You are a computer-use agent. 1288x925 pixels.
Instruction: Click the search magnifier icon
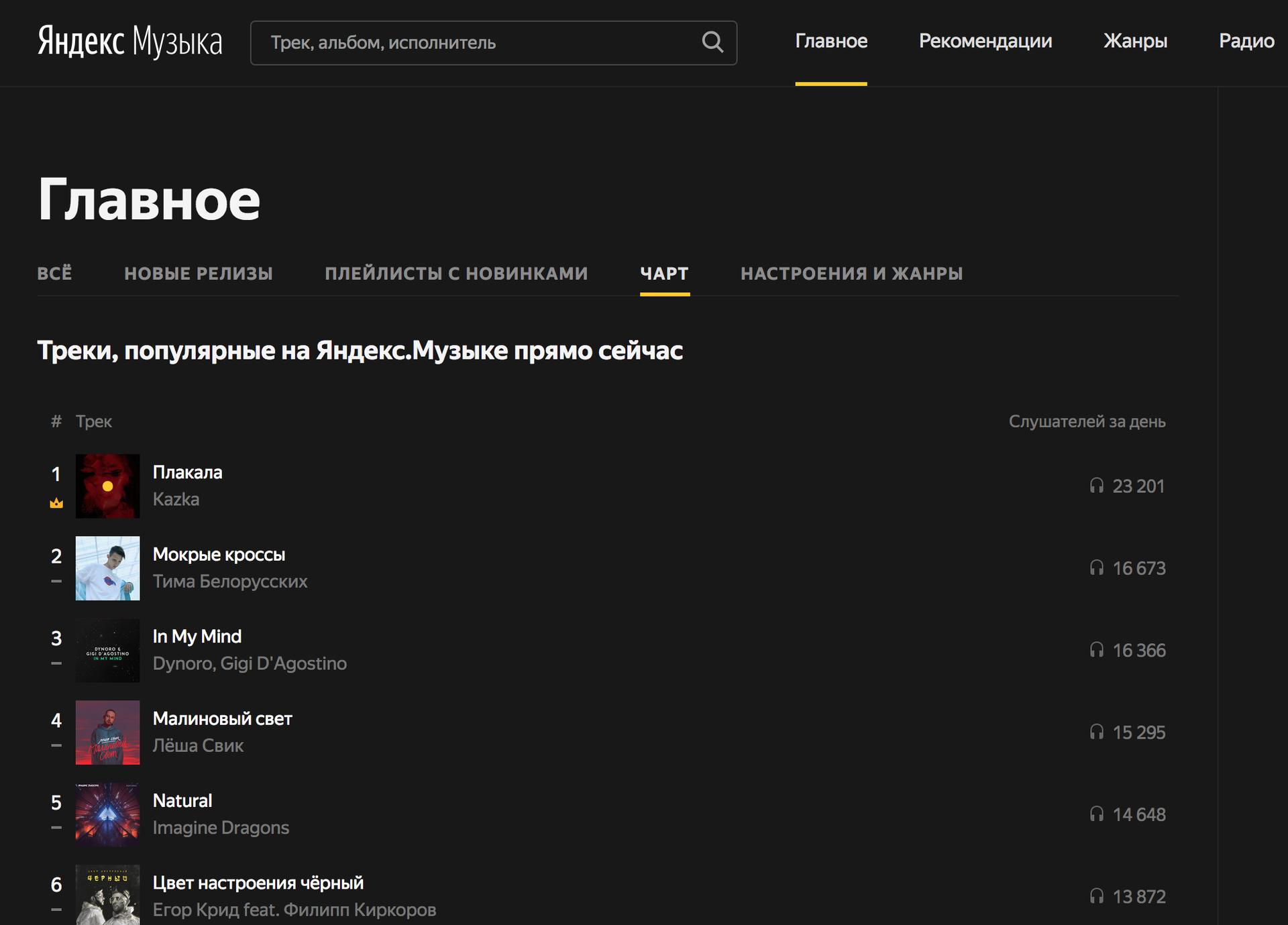(712, 42)
